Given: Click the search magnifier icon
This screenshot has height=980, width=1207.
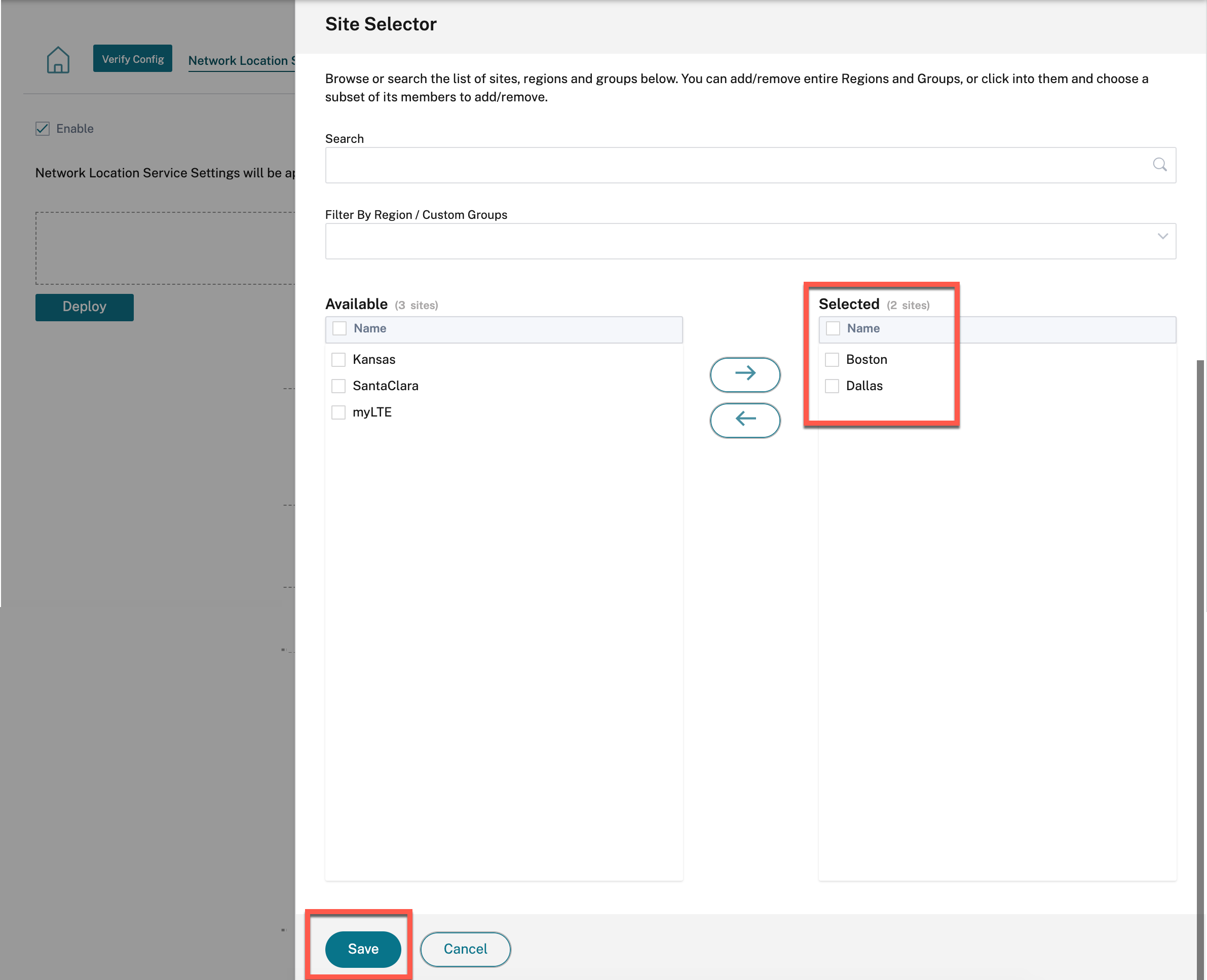Looking at the screenshot, I should (x=1159, y=165).
